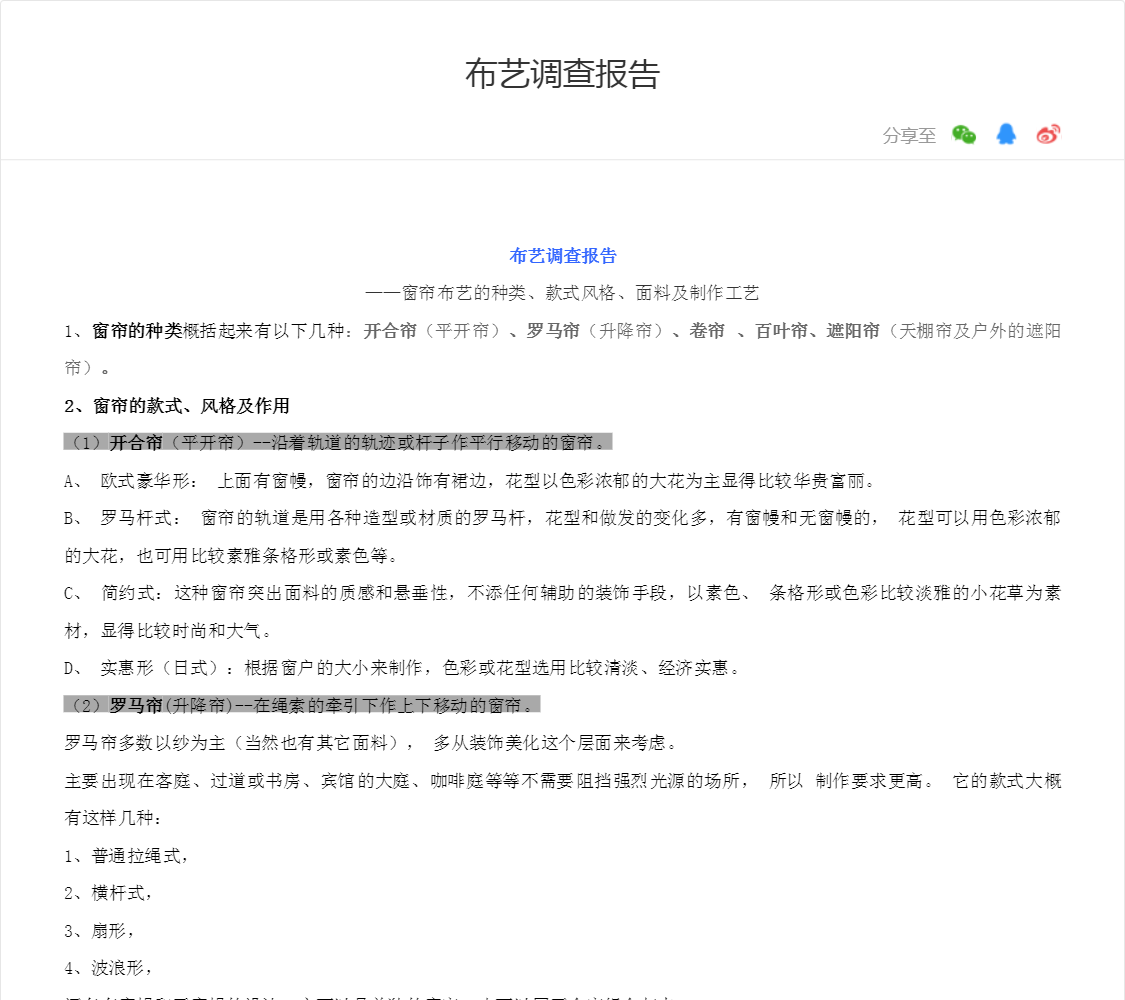This screenshot has height=1000, width=1125.
Task: Click bold term 卷帘 in first paragraph
Action: point(707,331)
